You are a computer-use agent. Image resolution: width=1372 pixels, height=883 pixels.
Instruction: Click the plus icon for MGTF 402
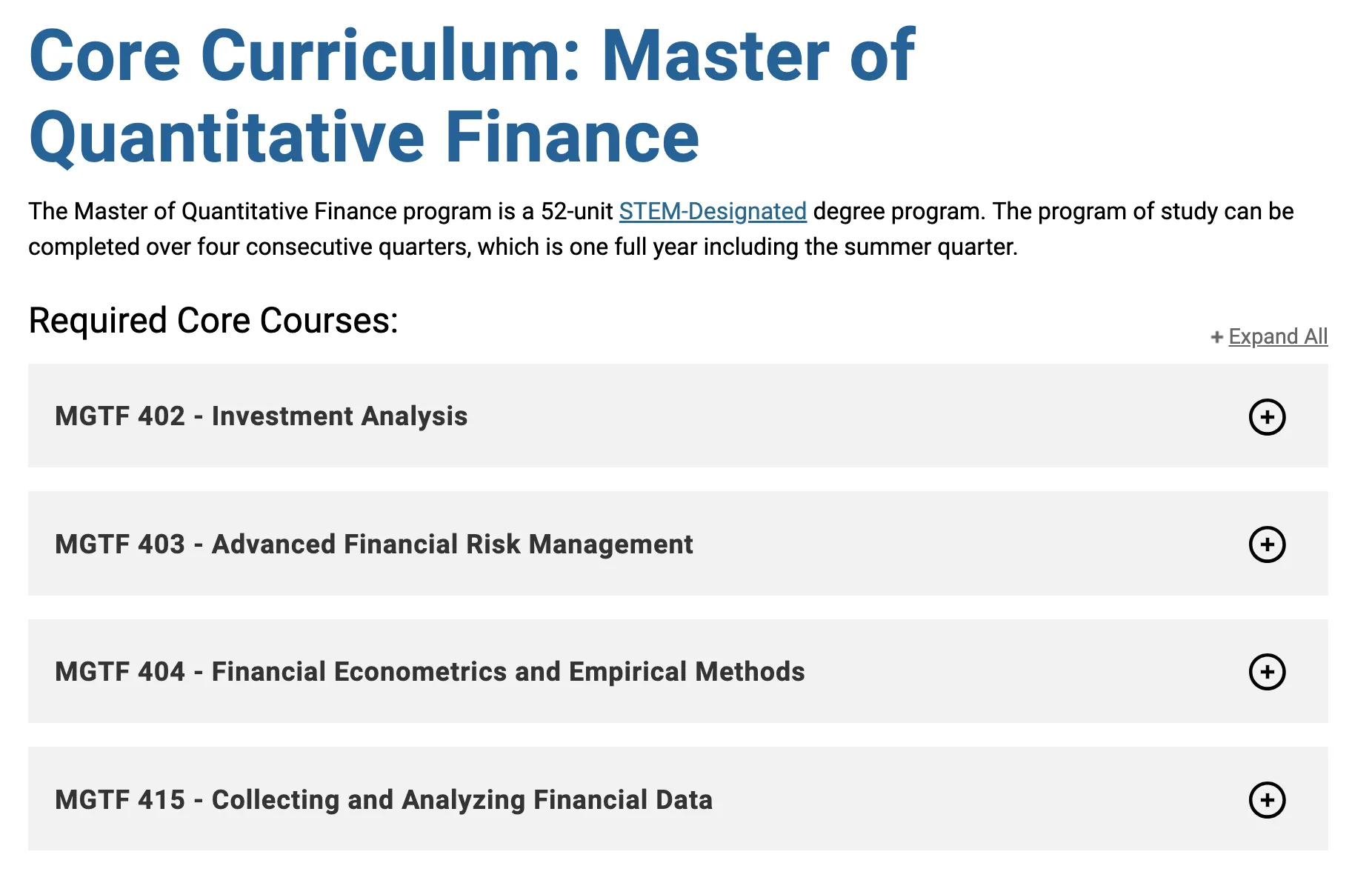pyautogui.click(x=1267, y=417)
